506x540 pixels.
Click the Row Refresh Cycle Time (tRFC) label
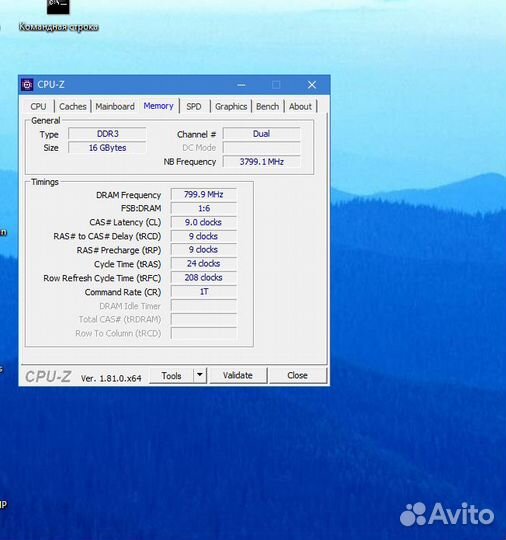(x=102, y=278)
